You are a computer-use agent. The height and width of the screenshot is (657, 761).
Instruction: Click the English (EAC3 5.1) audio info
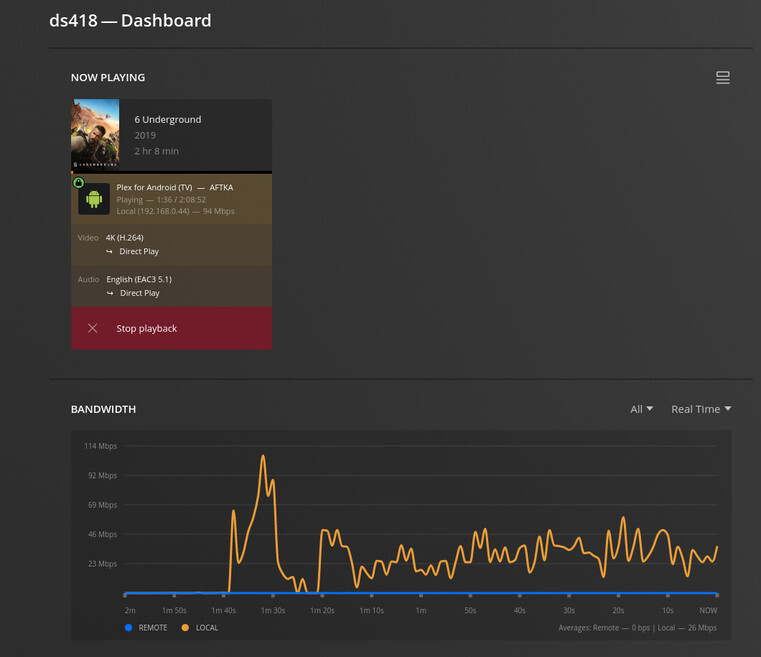[139, 279]
